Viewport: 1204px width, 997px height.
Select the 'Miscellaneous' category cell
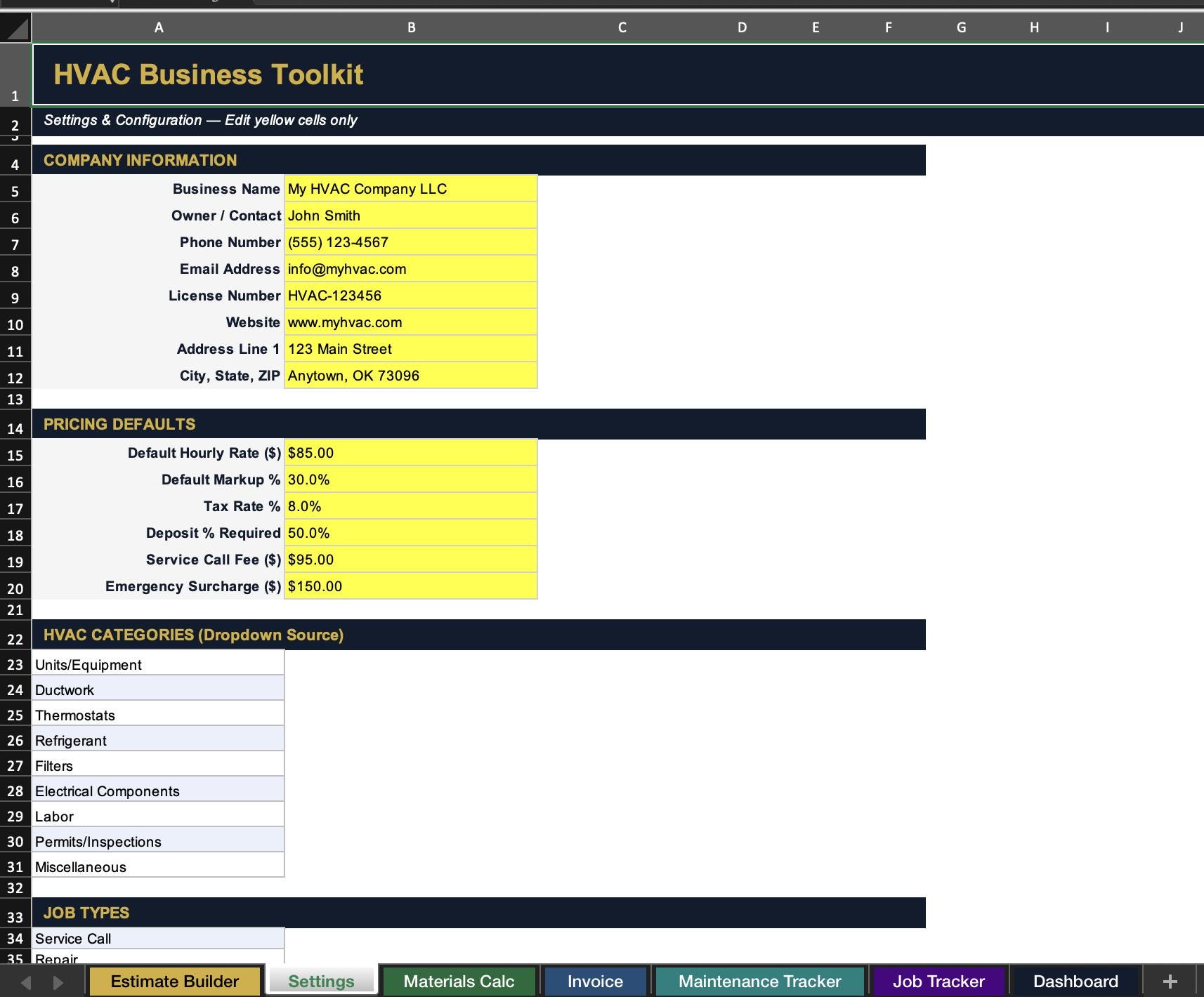[x=158, y=866]
